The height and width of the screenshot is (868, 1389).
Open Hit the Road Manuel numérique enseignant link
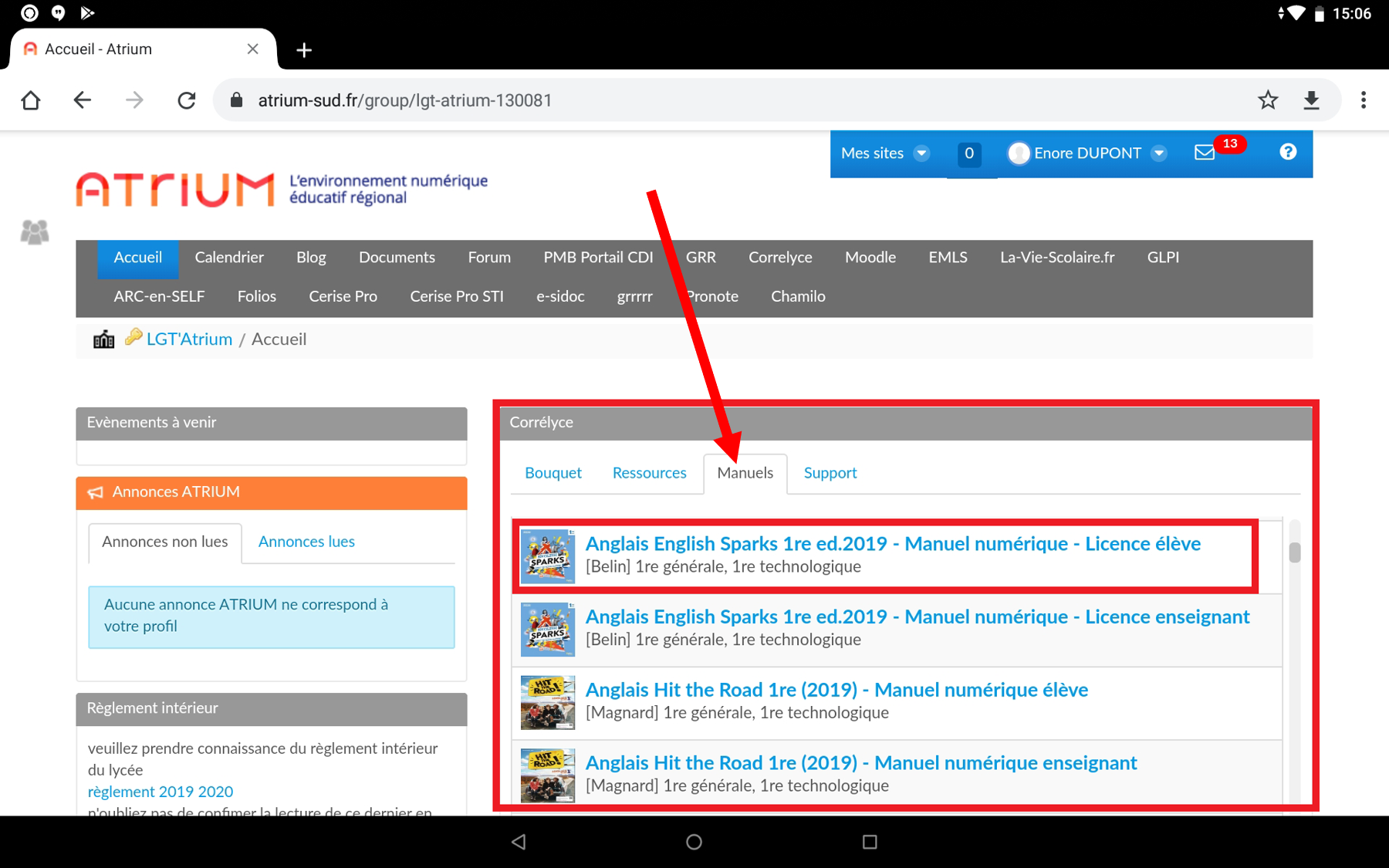861,763
